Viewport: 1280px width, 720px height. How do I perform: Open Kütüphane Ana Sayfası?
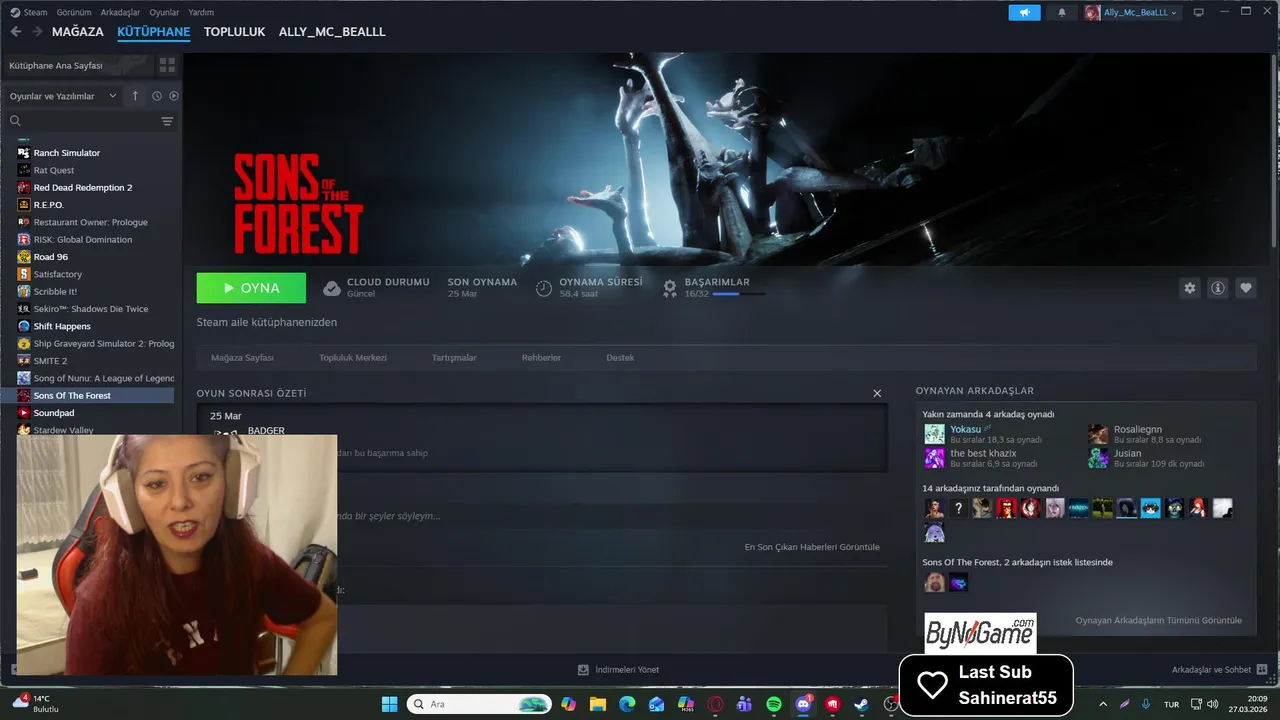[56, 65]
